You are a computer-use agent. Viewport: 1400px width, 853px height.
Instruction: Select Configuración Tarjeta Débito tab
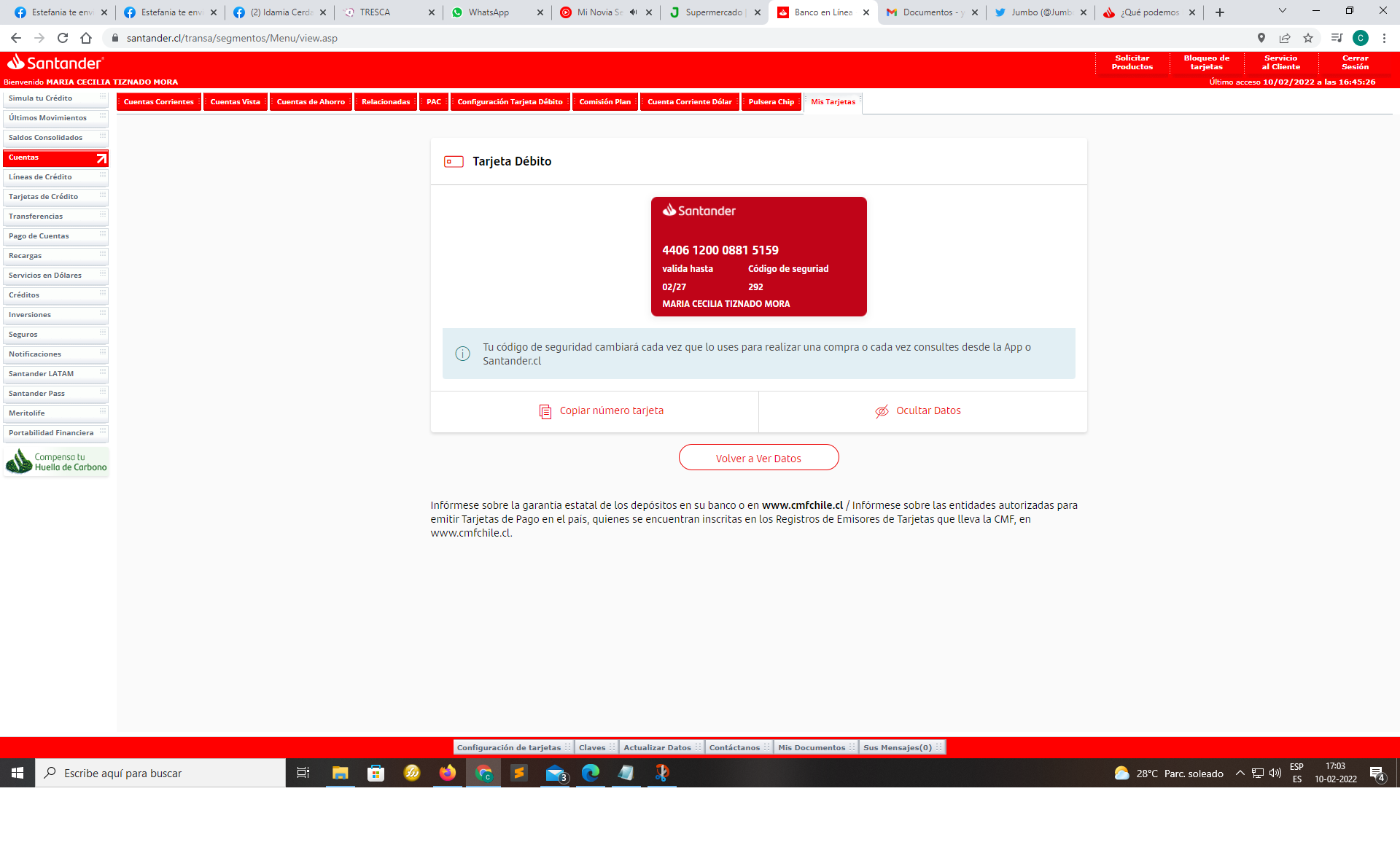point(510,102)
